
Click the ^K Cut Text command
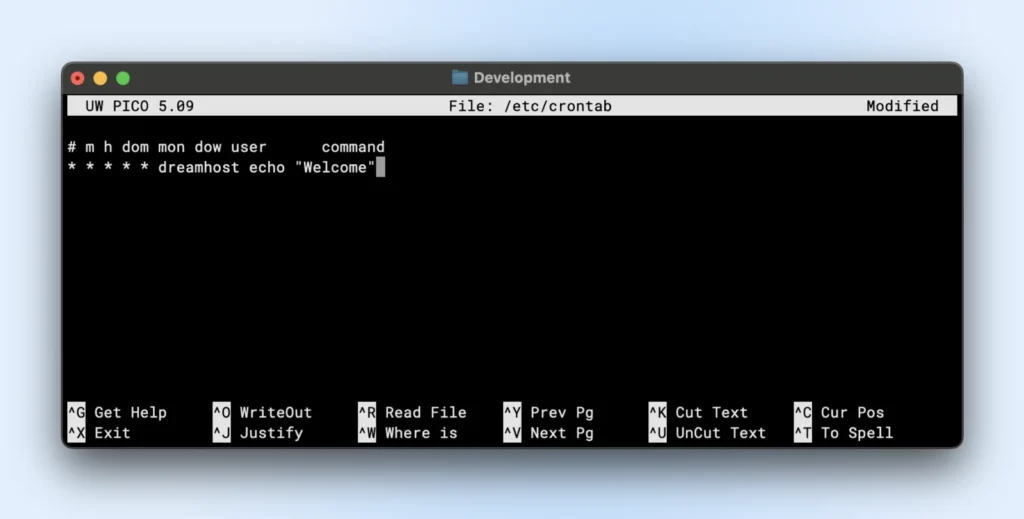[697, 412]
